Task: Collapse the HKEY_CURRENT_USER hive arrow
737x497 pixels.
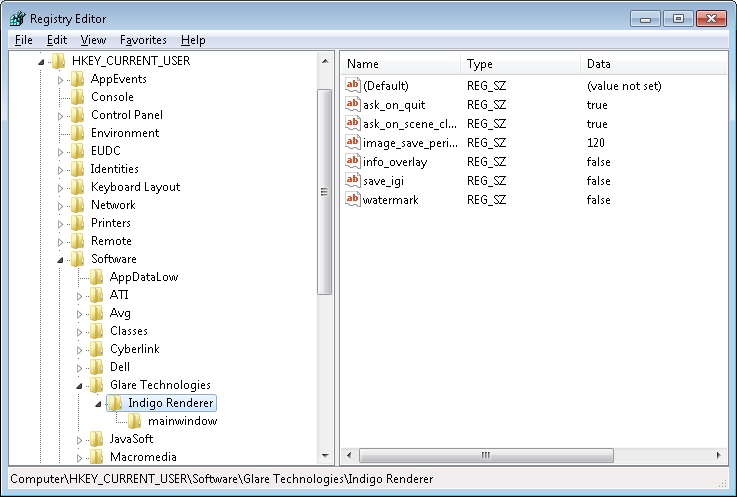Action: 42,61
